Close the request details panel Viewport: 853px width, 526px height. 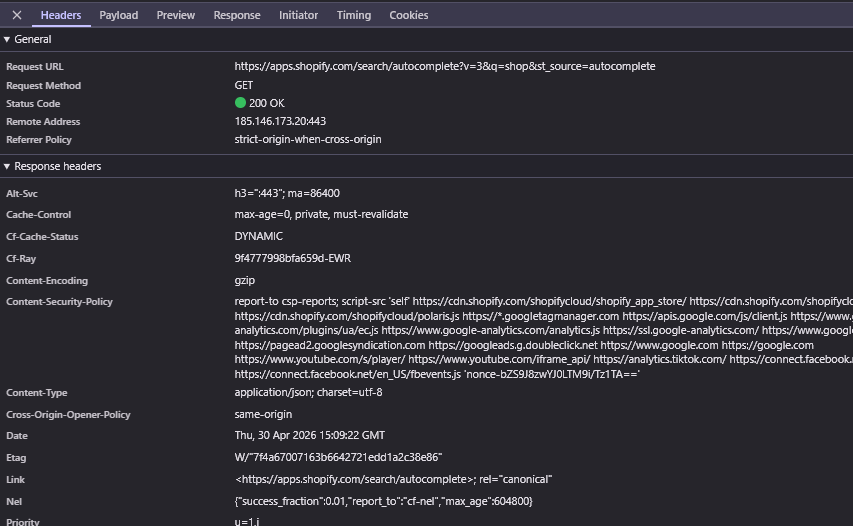click(x=17, y=15)
